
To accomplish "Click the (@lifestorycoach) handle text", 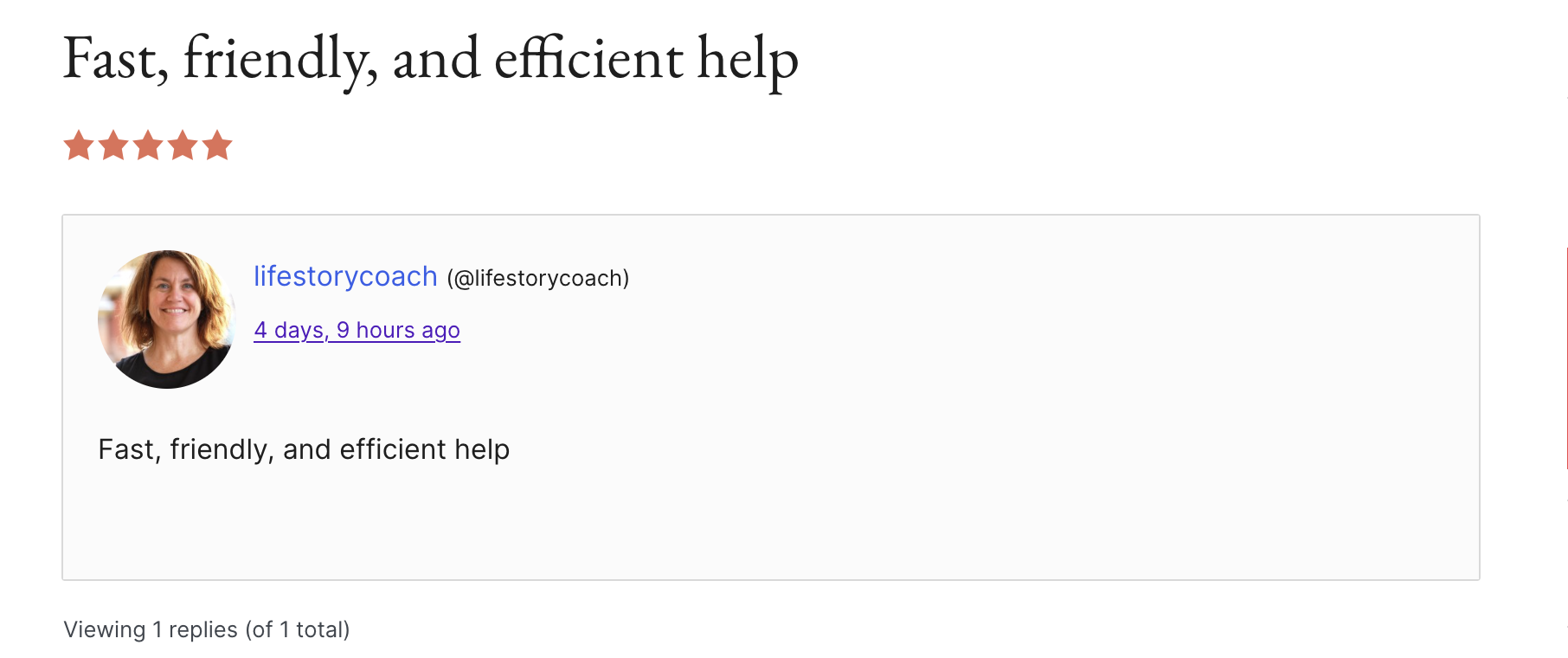I will (x=537, y=279).
